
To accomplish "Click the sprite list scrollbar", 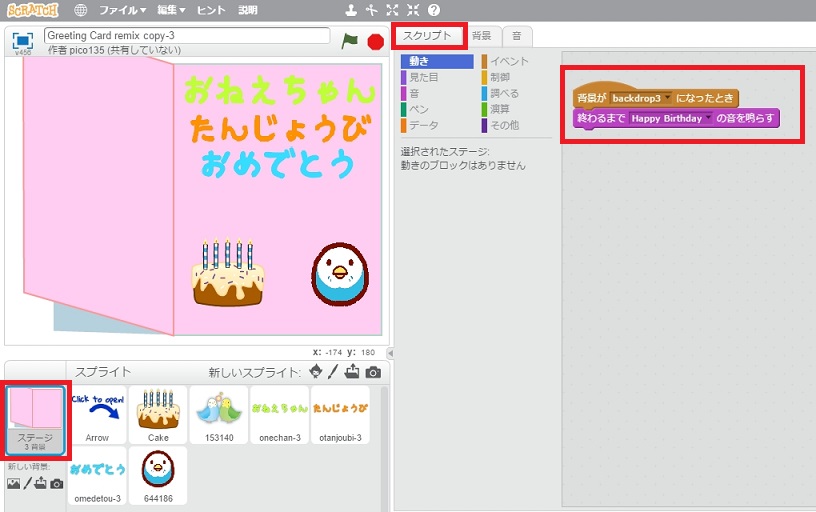I will (x=385, y=449).
